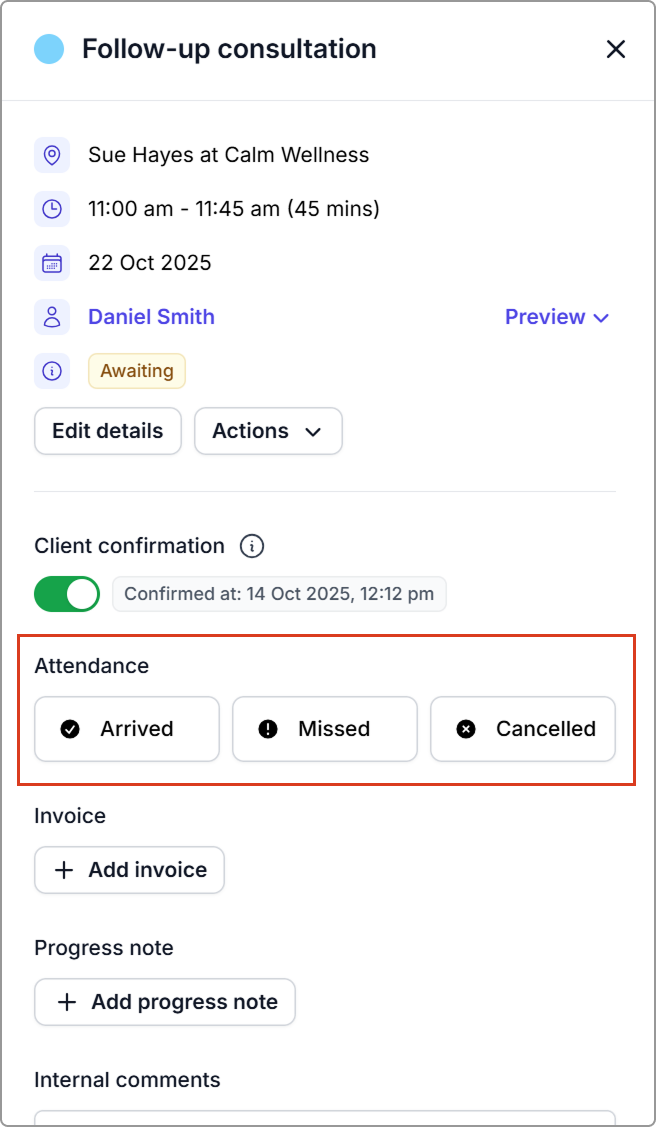Viewport: 656px width, 1127px height.
Task: Open the Actions dropdown menu
Action: coord(268,431)
